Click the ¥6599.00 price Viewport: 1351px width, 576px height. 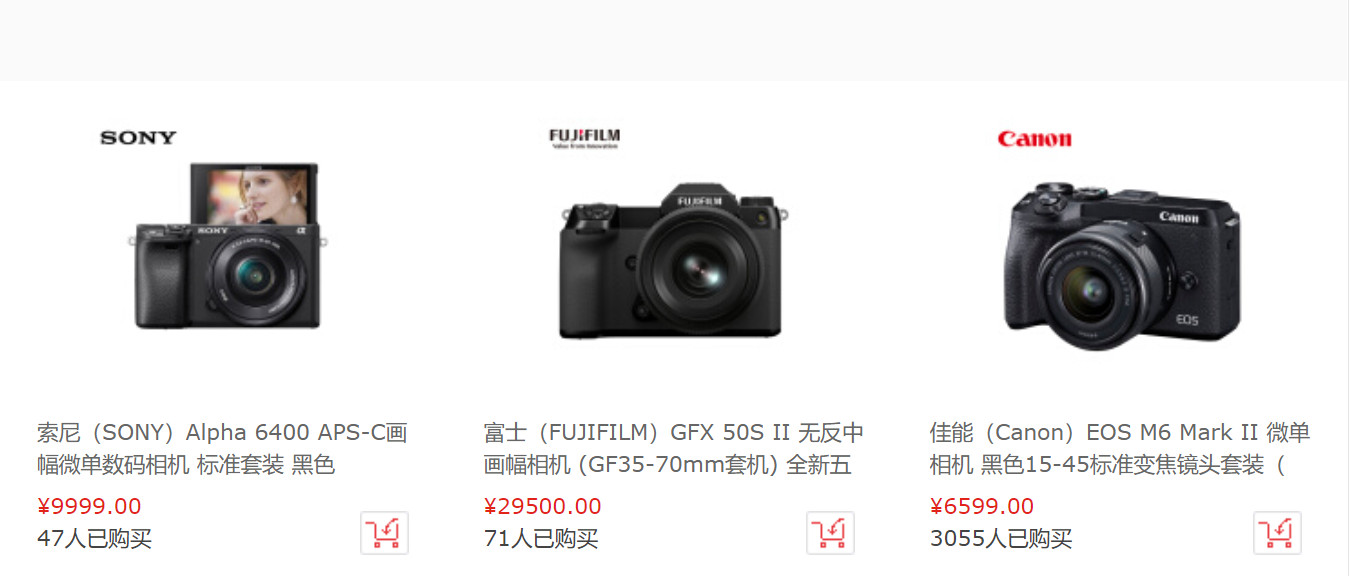[x=982, y=507]
